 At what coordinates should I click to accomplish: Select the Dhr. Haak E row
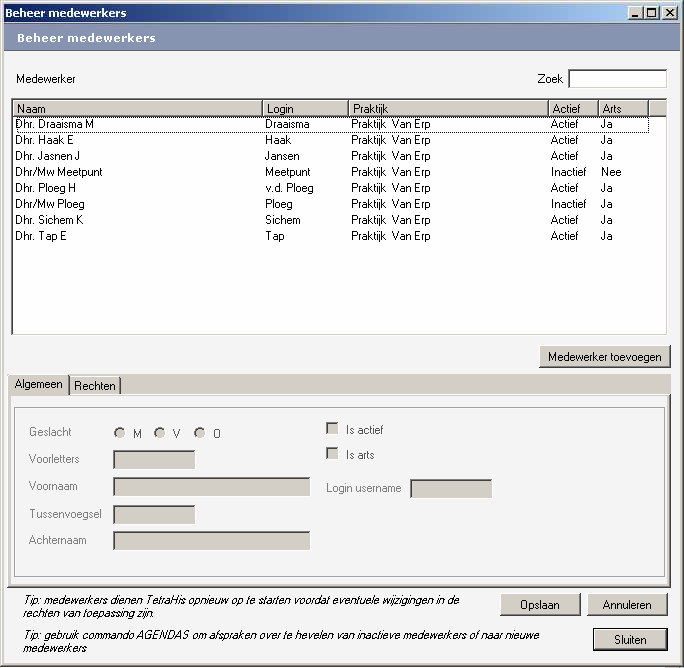click(x=45, y=140)
